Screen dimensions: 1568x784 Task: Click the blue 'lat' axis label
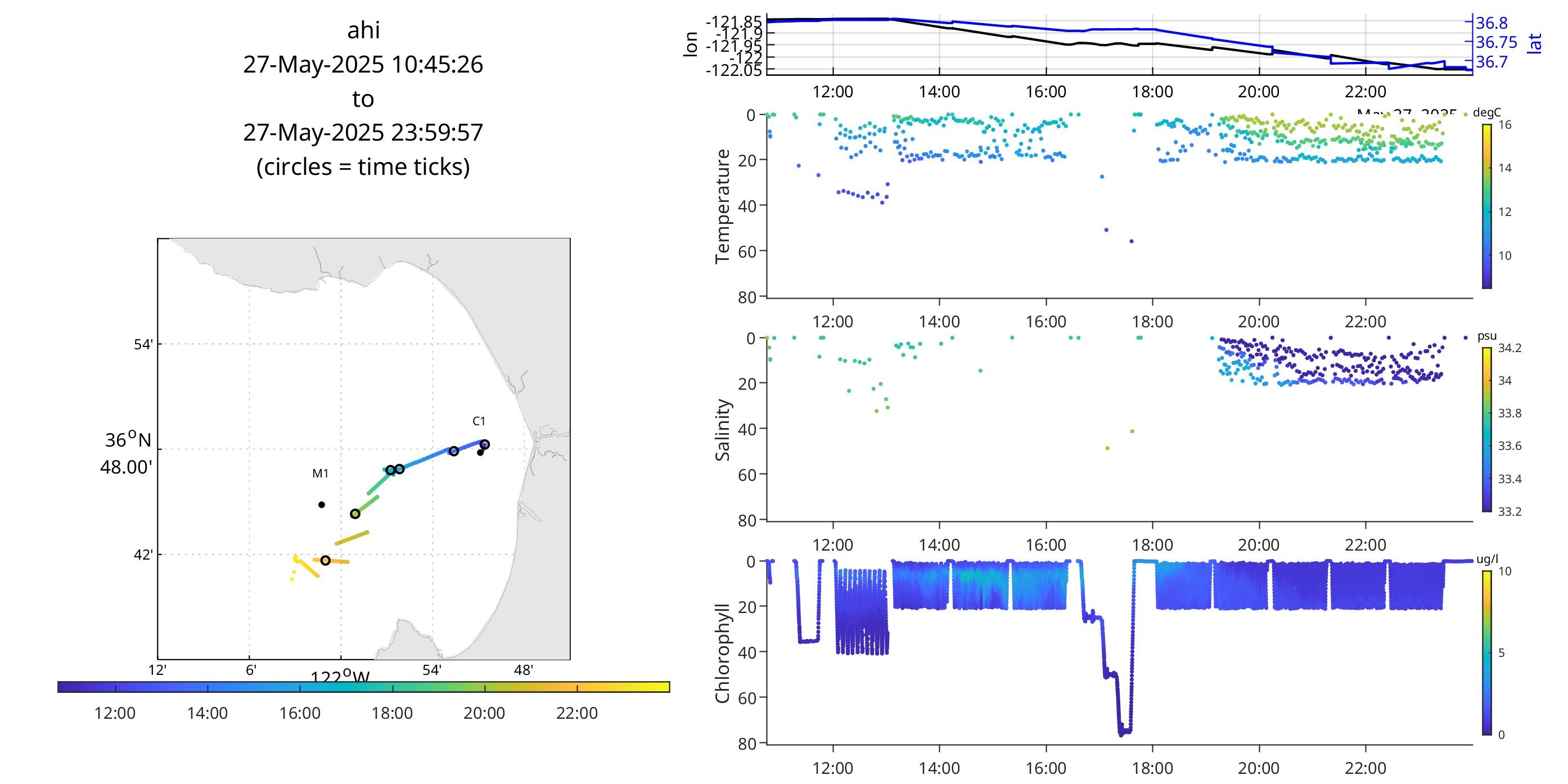pos(1534,43)
